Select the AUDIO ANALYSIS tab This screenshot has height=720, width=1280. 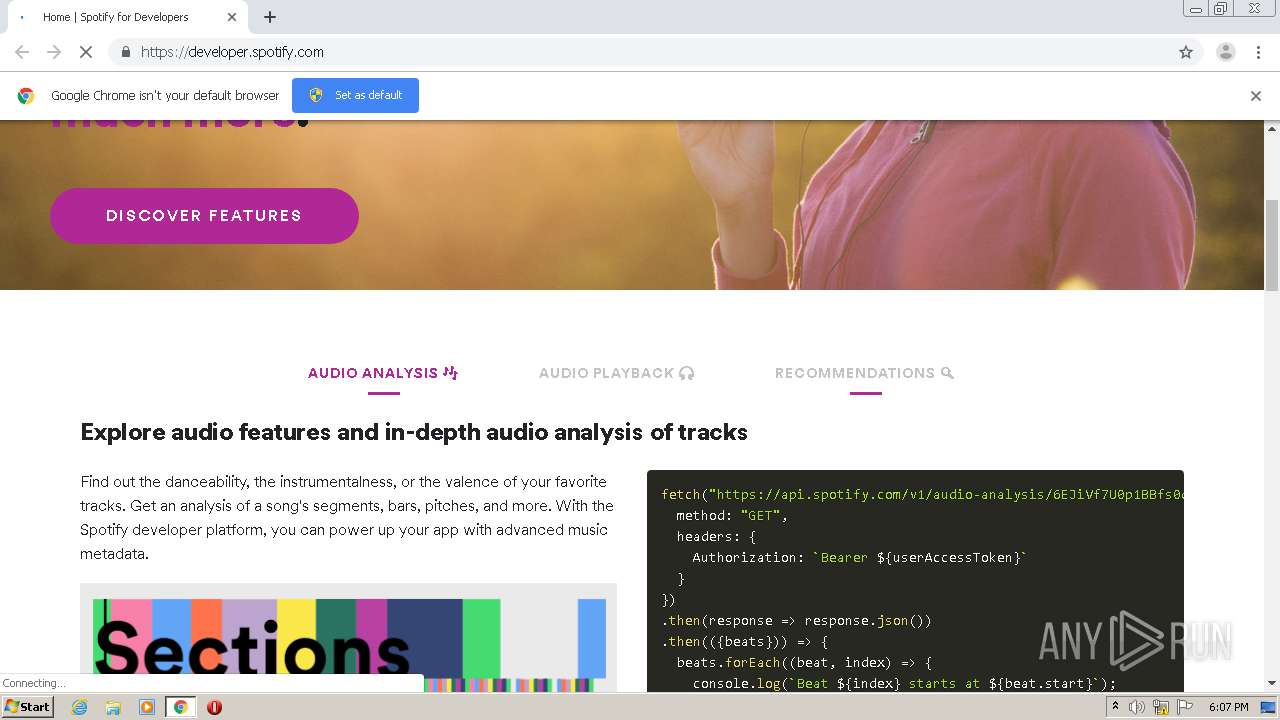(x=383, y=373)
